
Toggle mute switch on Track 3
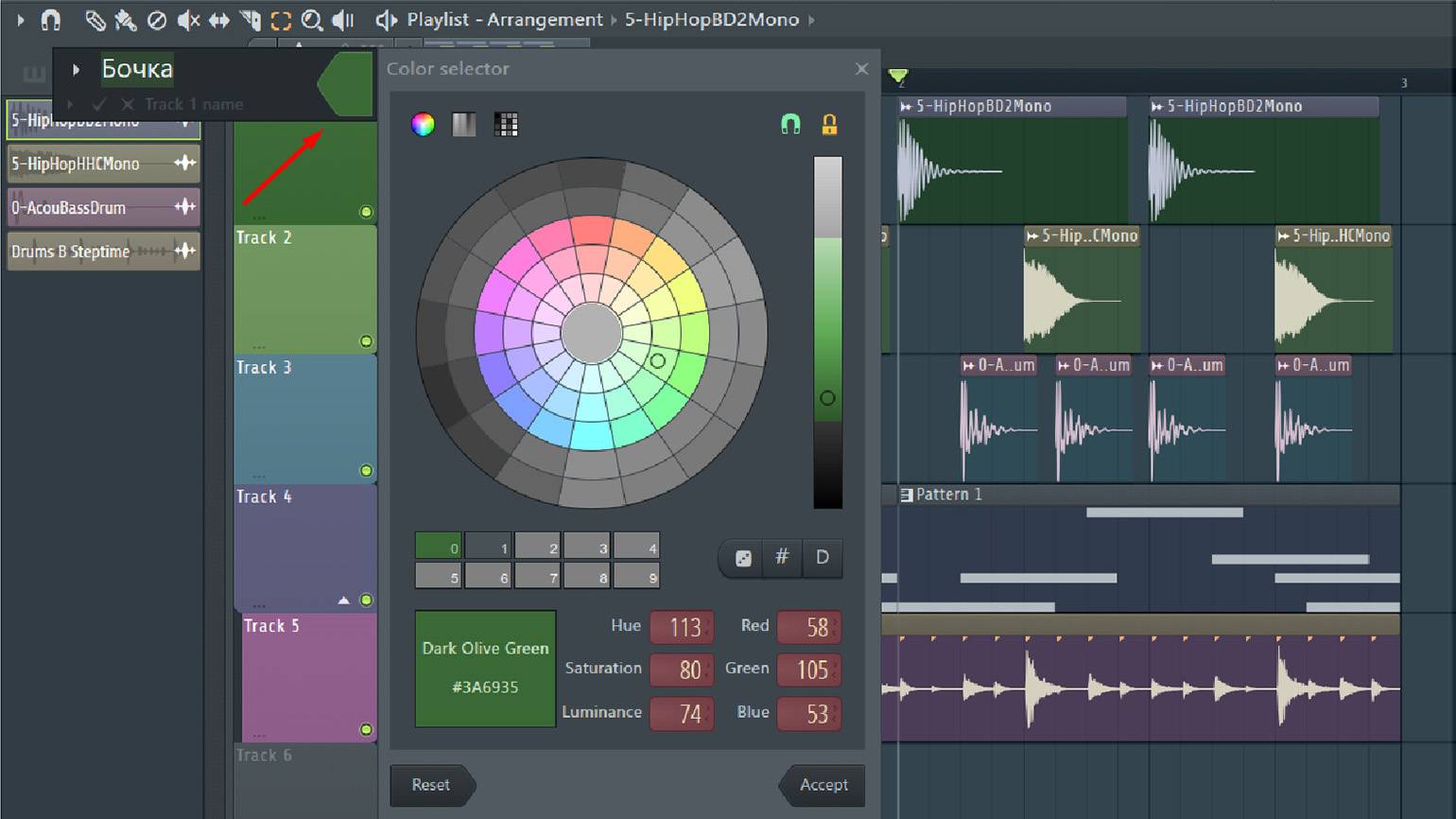tap(366, 471)
